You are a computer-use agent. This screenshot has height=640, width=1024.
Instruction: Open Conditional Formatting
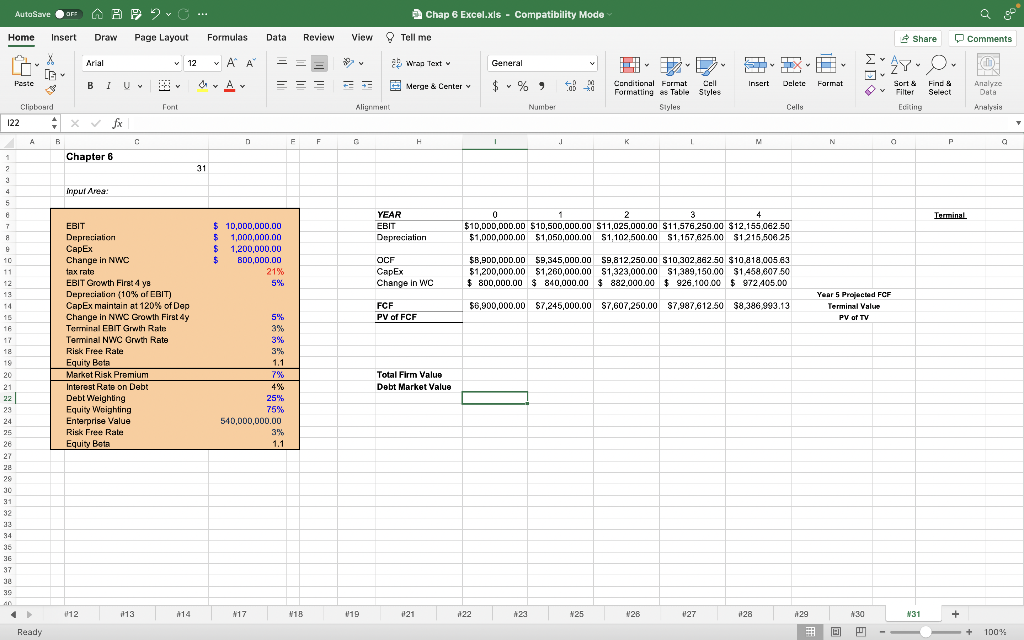coord(633,75)
